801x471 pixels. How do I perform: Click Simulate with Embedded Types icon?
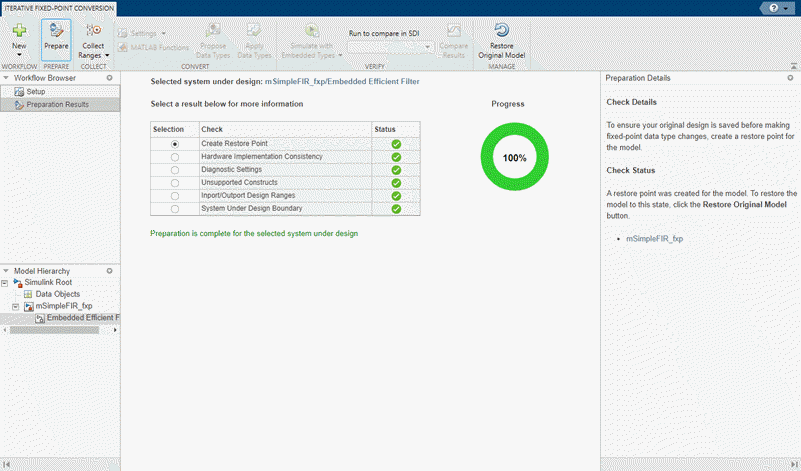312,30
